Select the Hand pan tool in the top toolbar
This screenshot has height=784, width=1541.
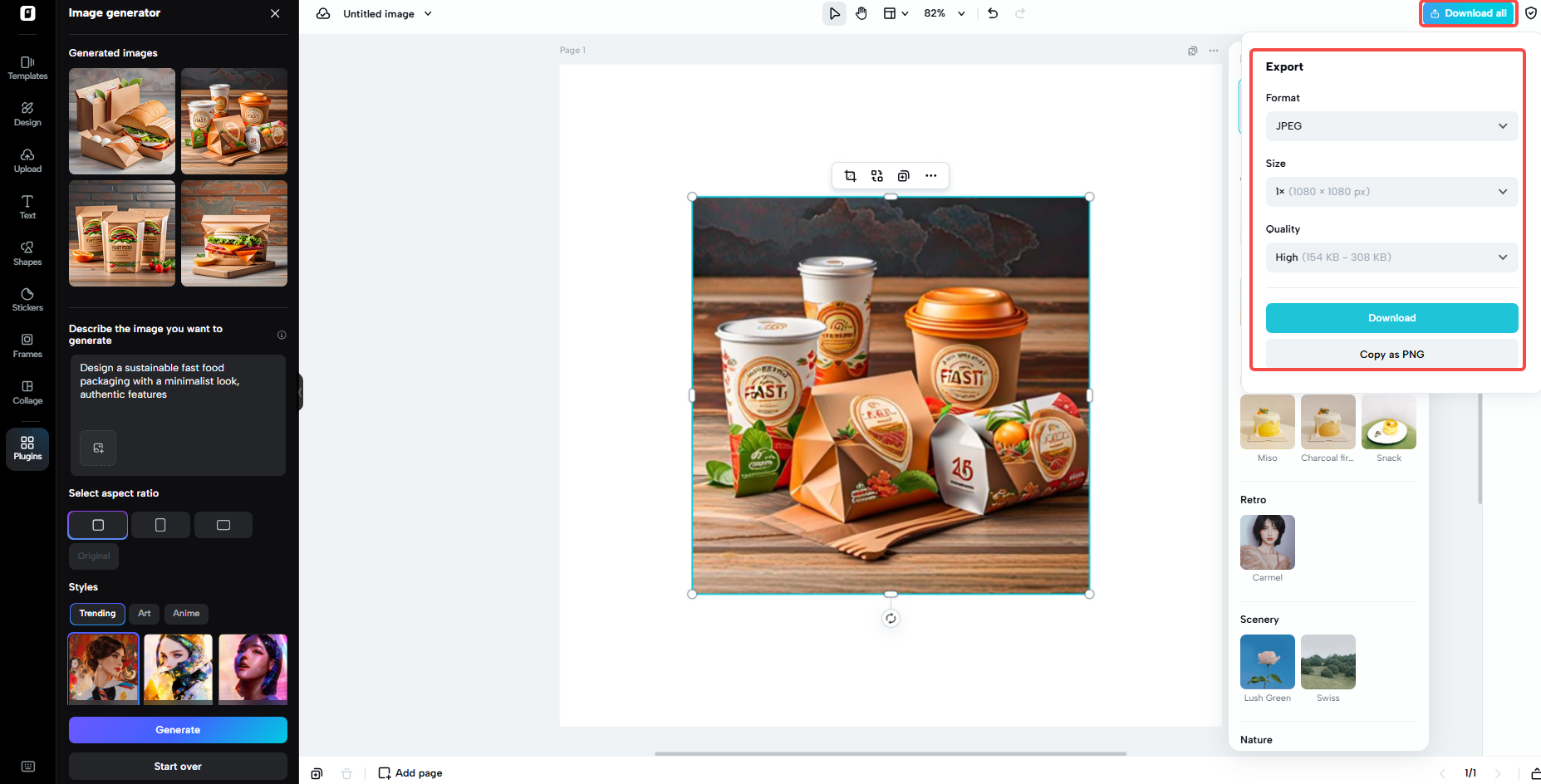(x=861, y=13)
